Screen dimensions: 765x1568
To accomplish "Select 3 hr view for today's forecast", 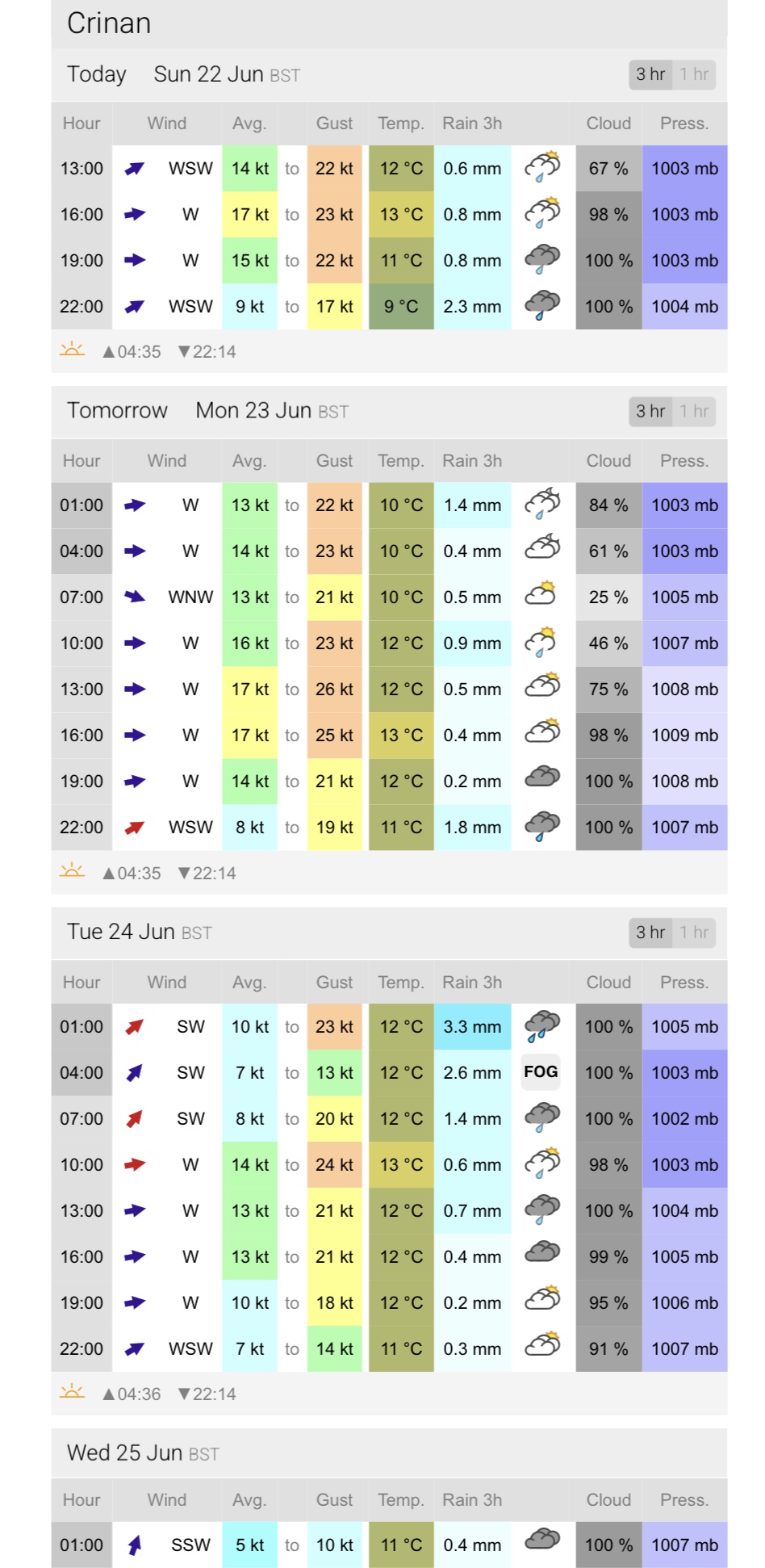I will pyautogui.click(x=650, y=74).
